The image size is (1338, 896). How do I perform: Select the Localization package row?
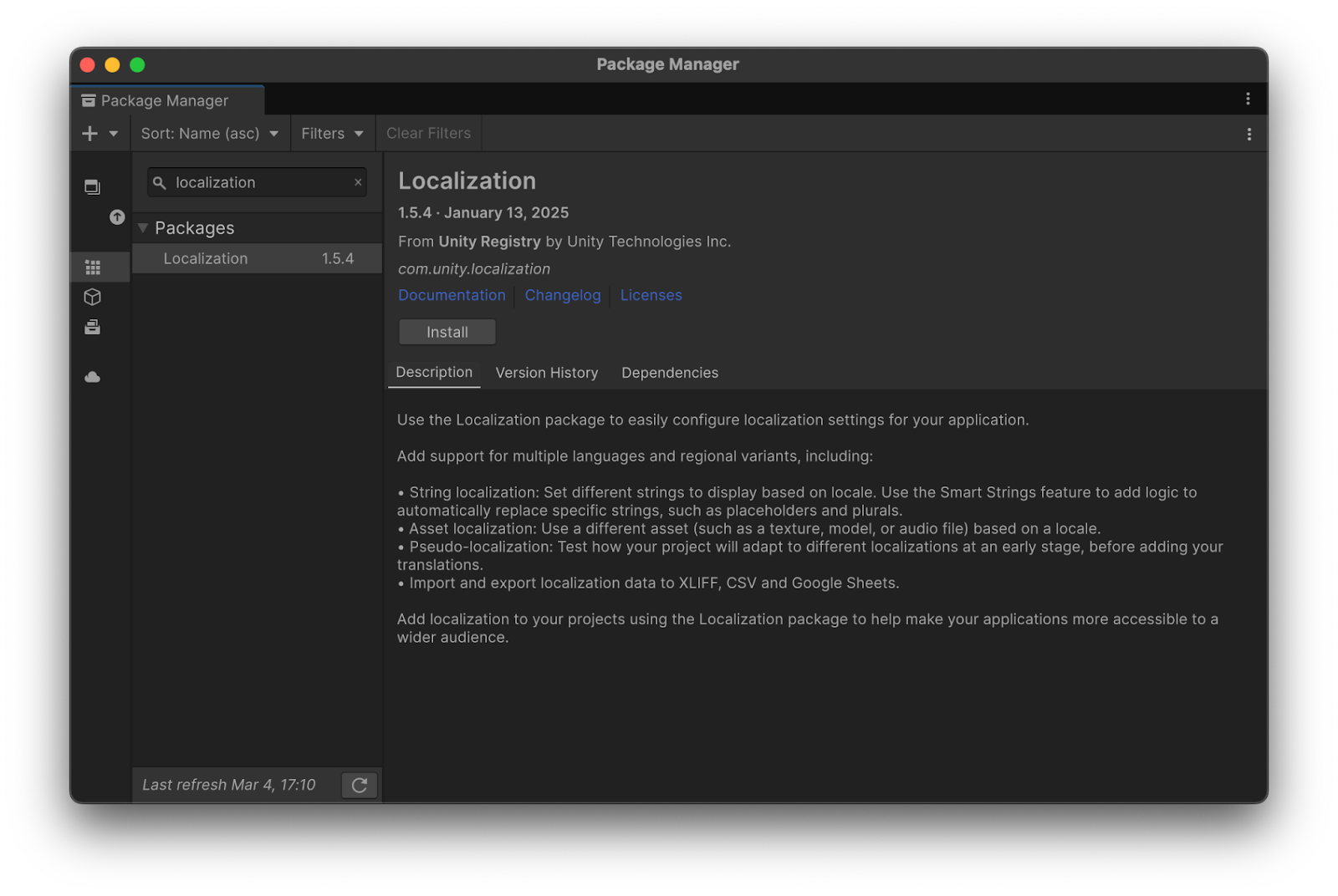click(x=257, y=259)
